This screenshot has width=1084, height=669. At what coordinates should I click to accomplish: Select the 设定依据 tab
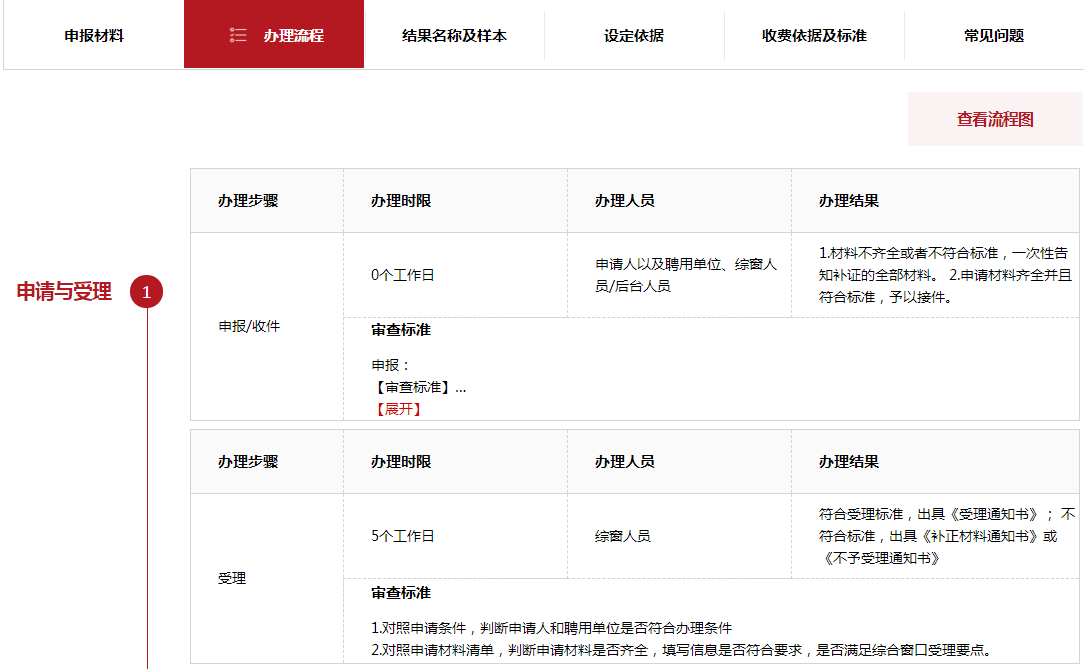pyautogui.click(x=634, y=35)
